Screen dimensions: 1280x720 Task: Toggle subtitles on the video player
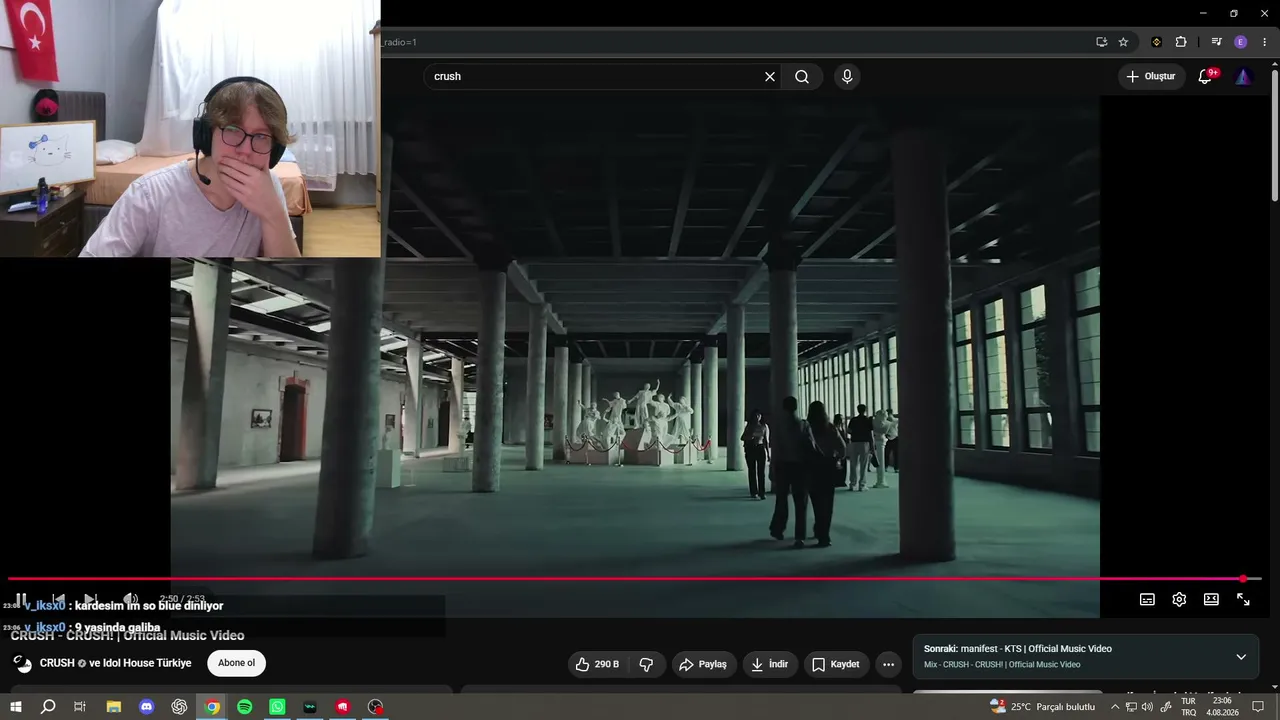pos(1147,599)
